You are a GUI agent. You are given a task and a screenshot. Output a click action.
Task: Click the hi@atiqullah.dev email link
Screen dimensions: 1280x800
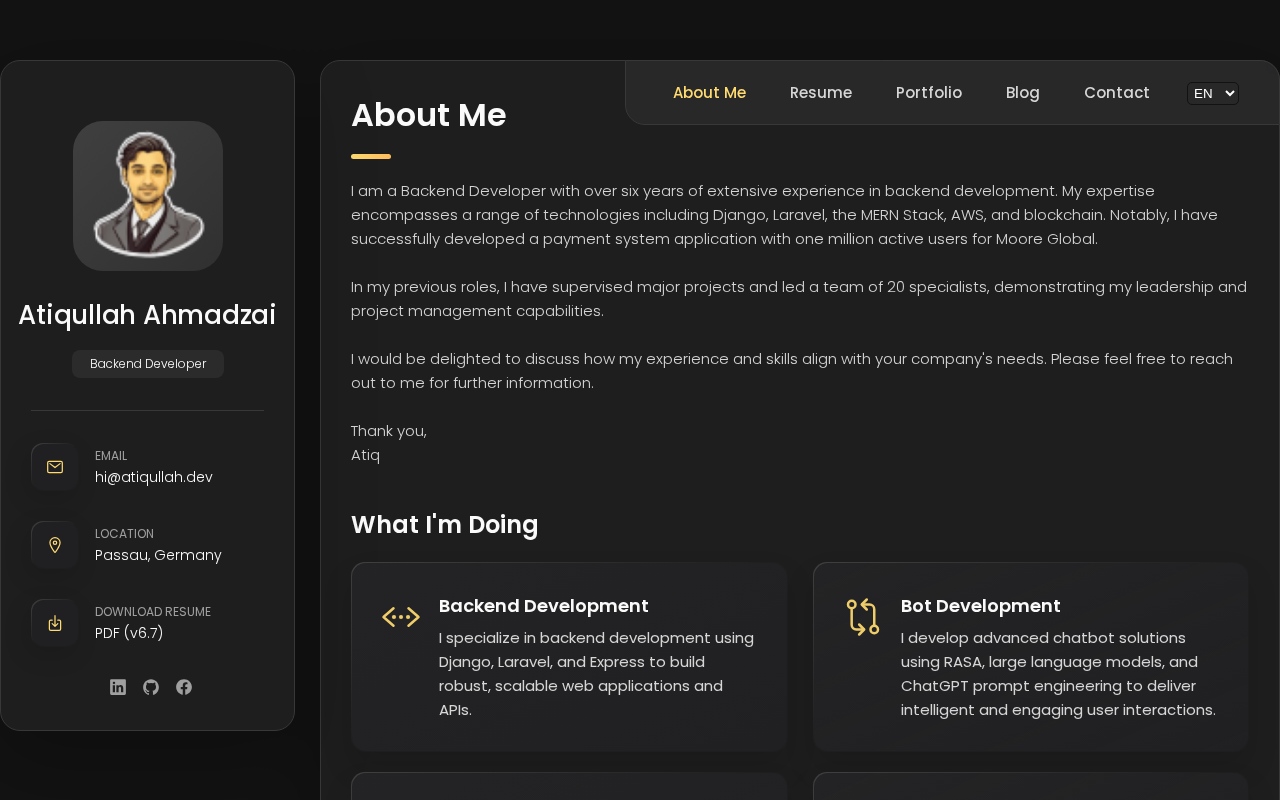(x=154, y=477)
